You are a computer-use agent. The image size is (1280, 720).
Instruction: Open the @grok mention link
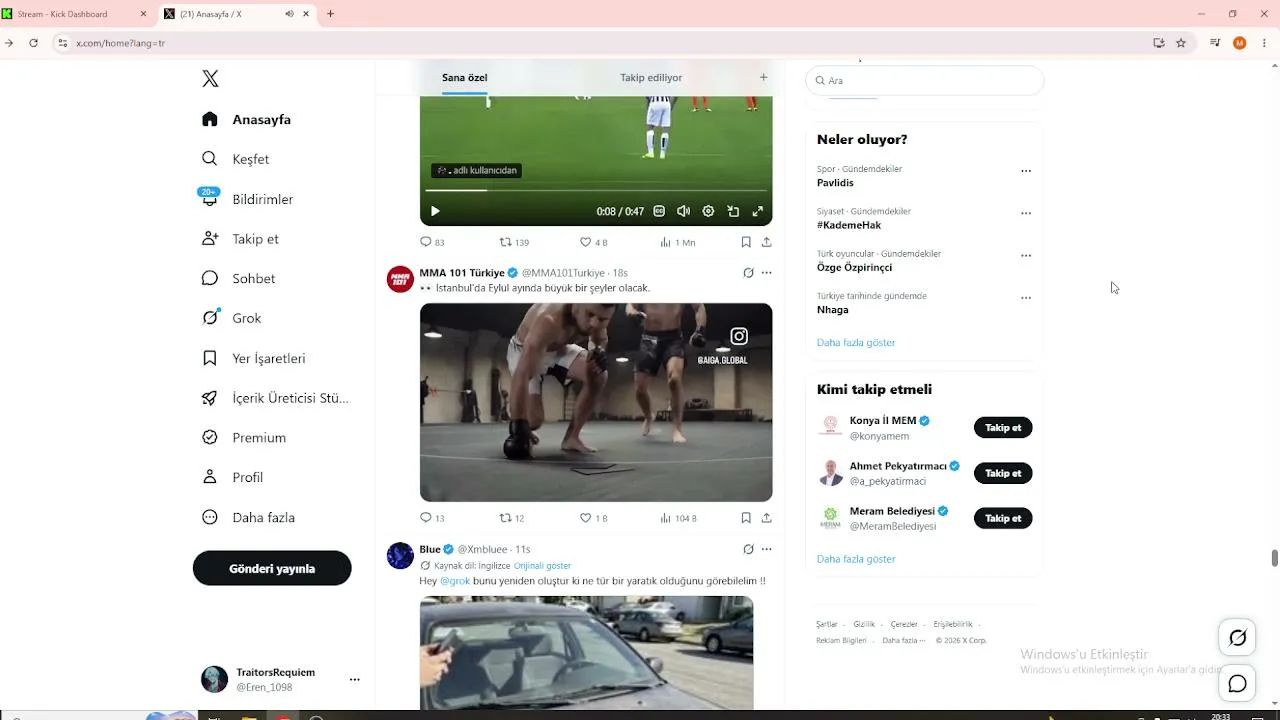click(455, 581)
